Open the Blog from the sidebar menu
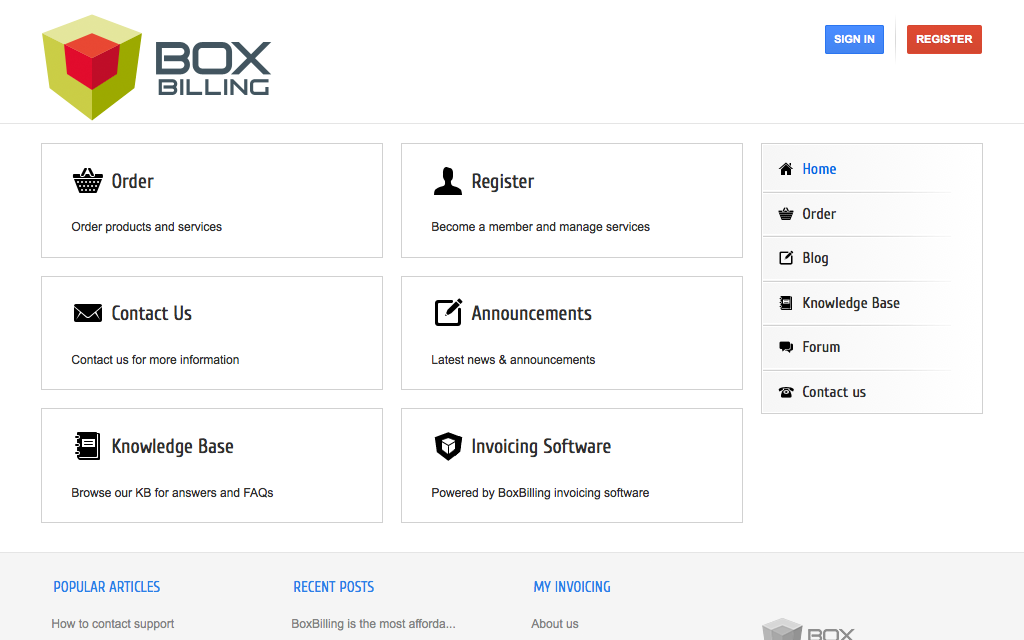The image size is (1024, 640). pos(815,258)
